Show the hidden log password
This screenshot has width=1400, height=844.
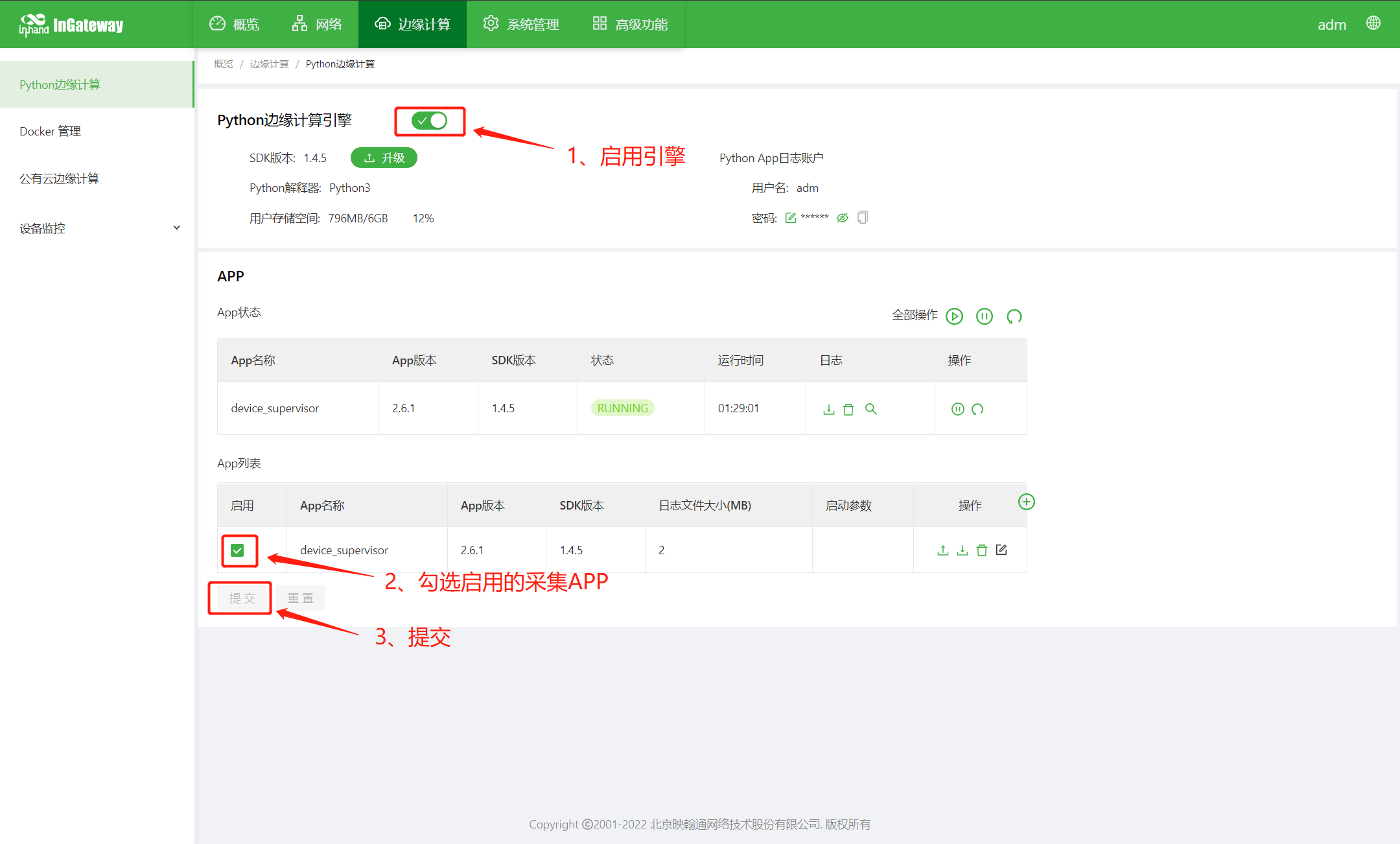click(842, 218)
